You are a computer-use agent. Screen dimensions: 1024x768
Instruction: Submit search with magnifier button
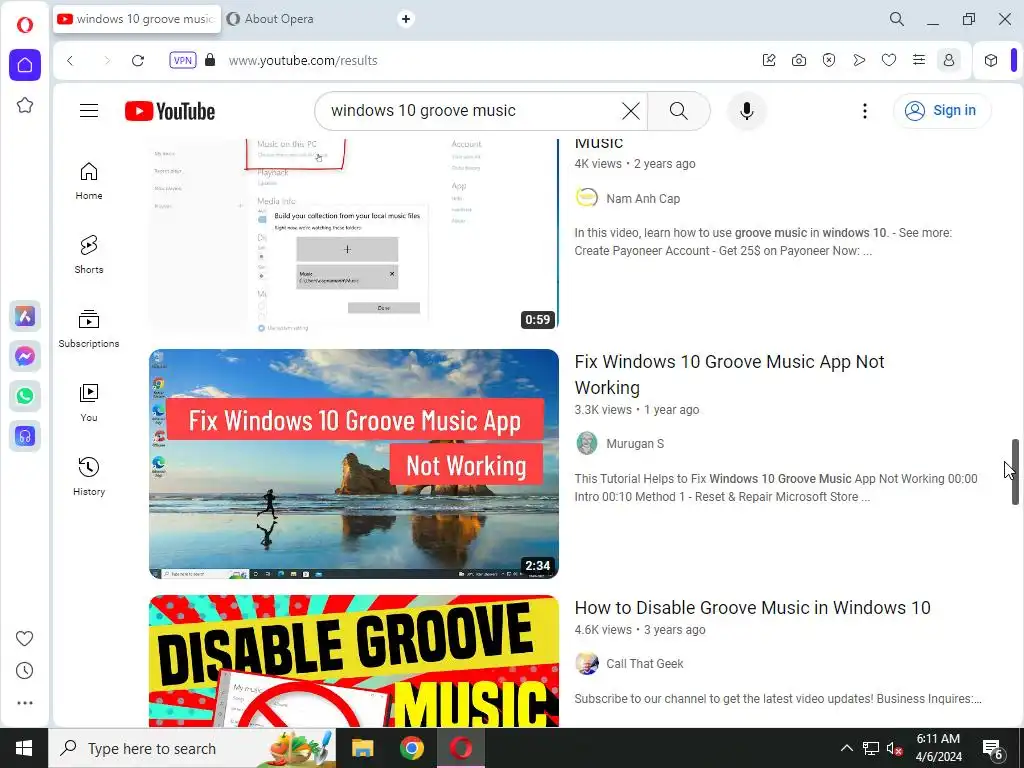point(679,111)
